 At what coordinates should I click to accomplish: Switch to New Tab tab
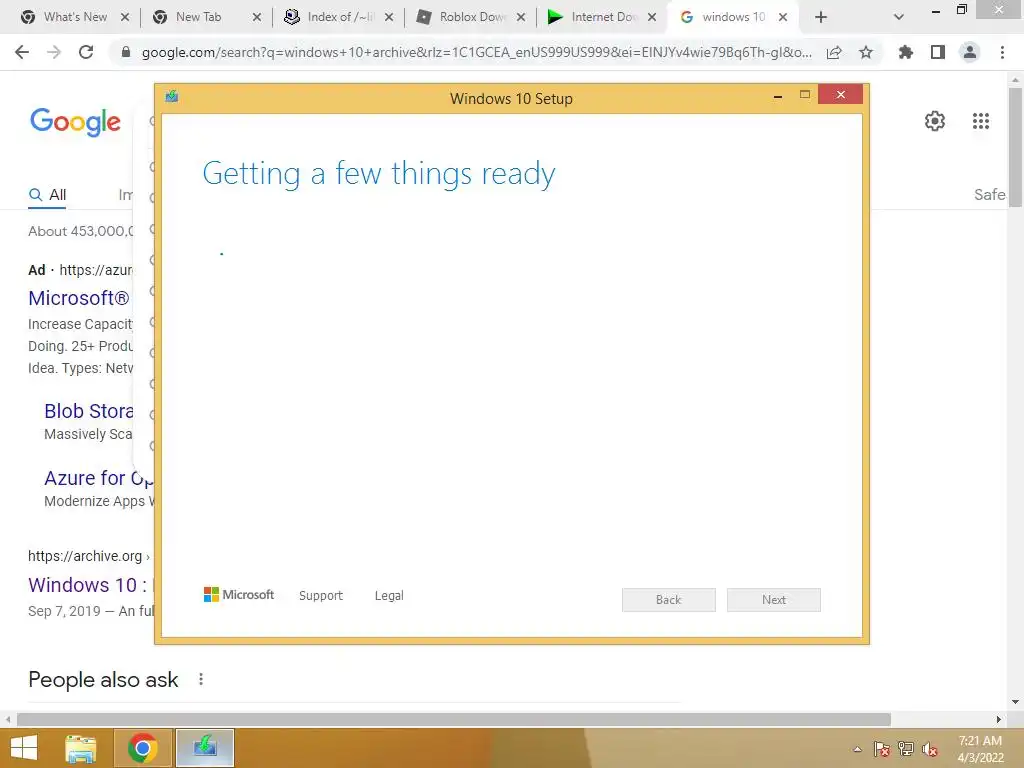click(199, 17)
